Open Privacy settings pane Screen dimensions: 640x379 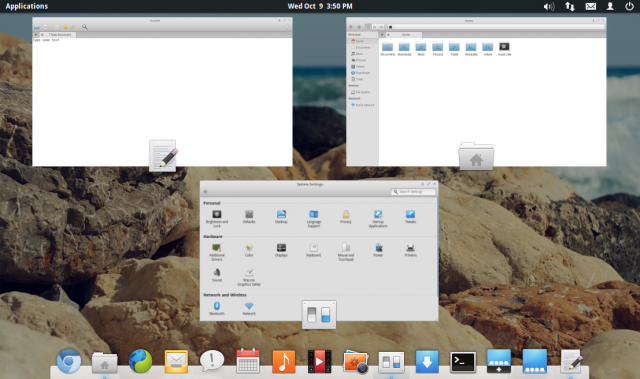pos(346,217)
